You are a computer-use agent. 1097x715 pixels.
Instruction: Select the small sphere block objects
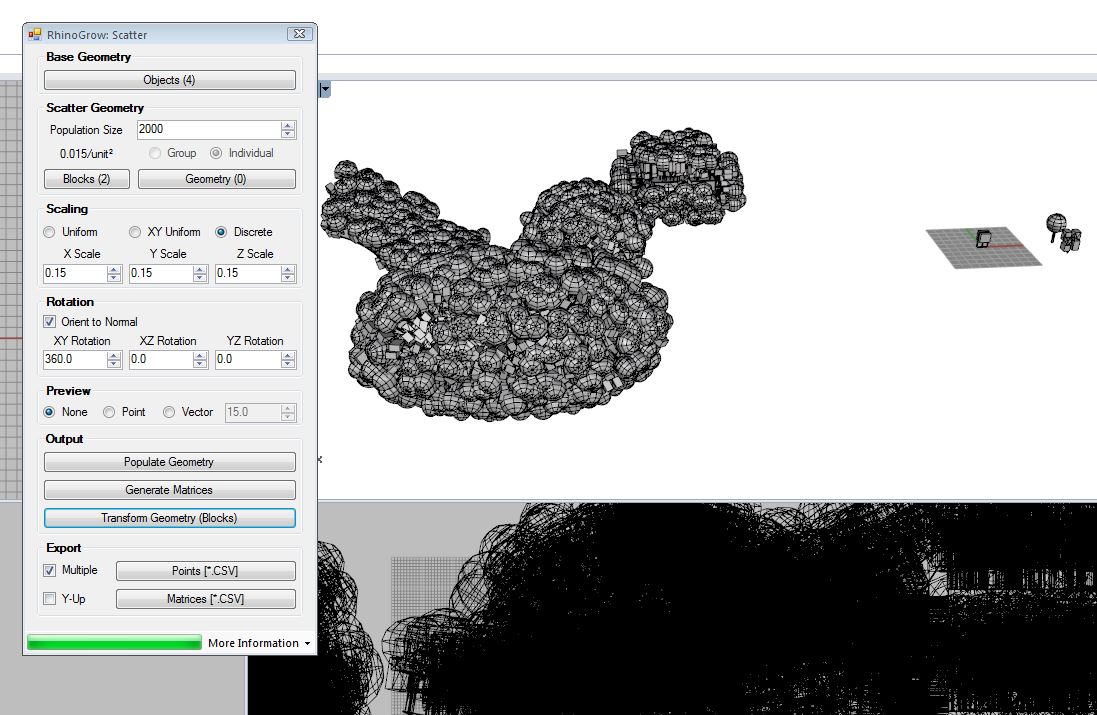pos(1063,233)
